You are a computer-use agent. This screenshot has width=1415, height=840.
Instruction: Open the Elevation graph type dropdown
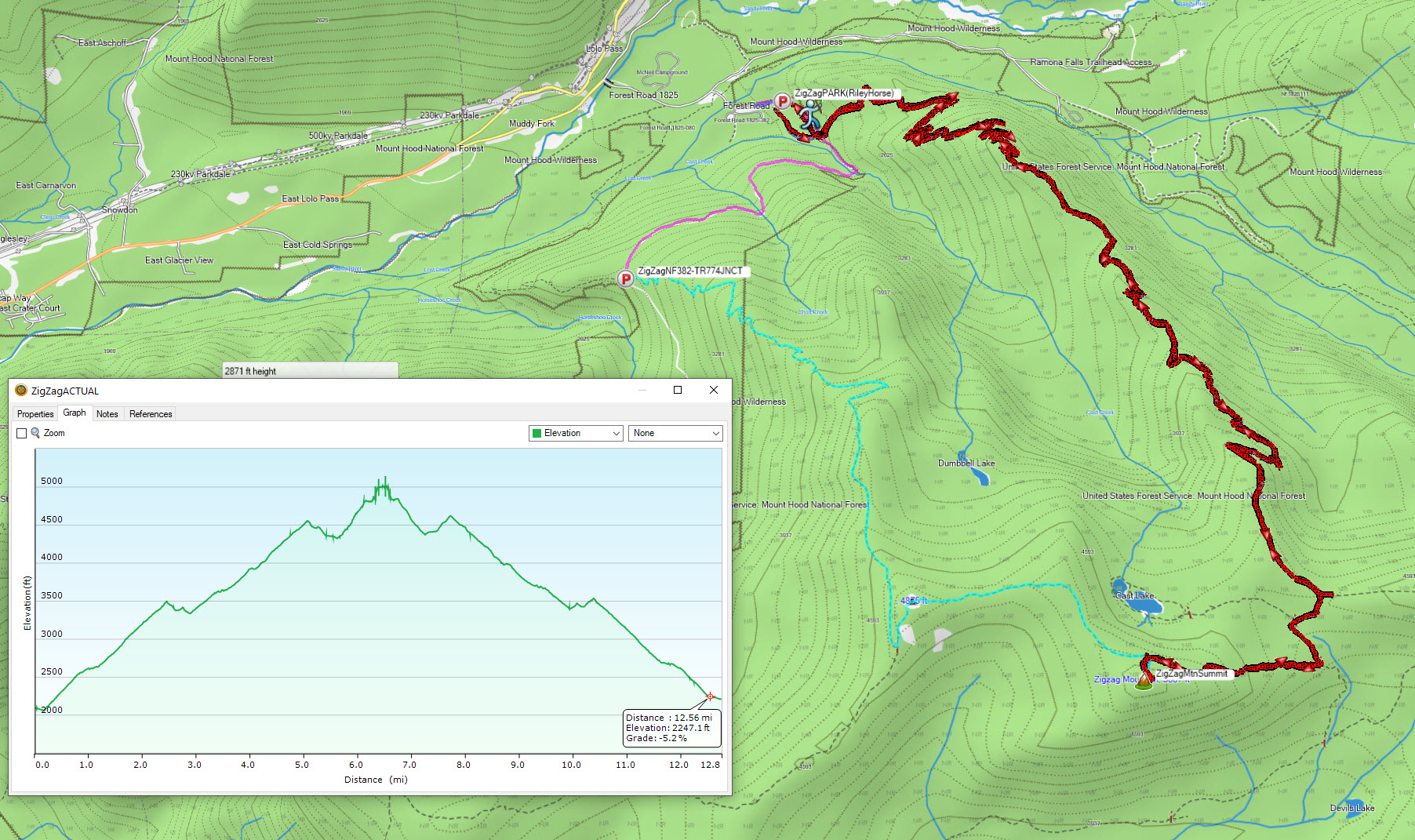tap(576, 433)
